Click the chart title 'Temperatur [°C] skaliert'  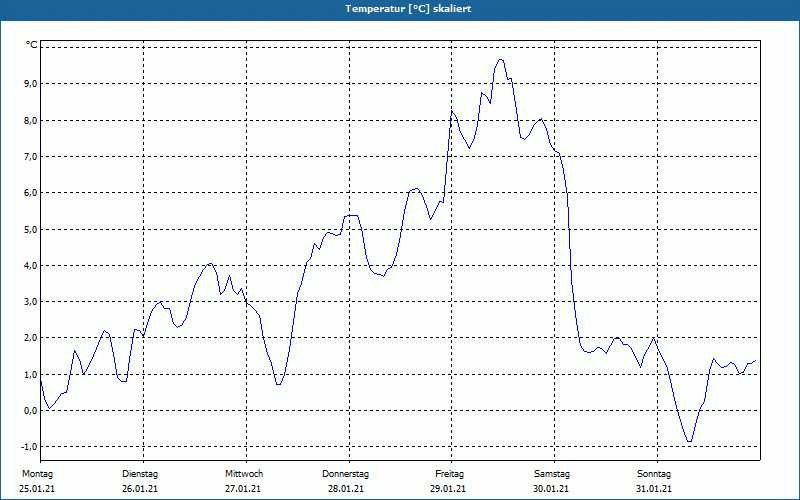coord(408,9)
